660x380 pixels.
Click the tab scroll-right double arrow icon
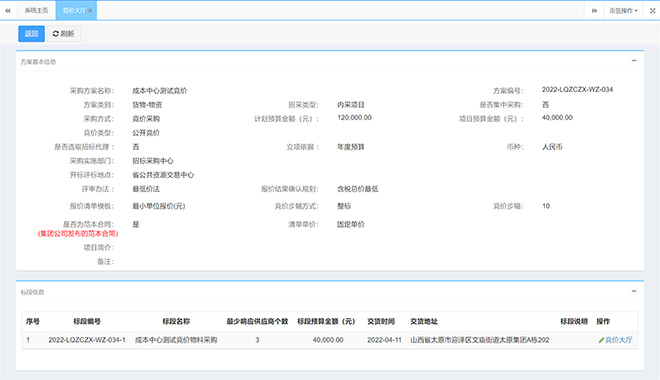(x=594, y=11)
